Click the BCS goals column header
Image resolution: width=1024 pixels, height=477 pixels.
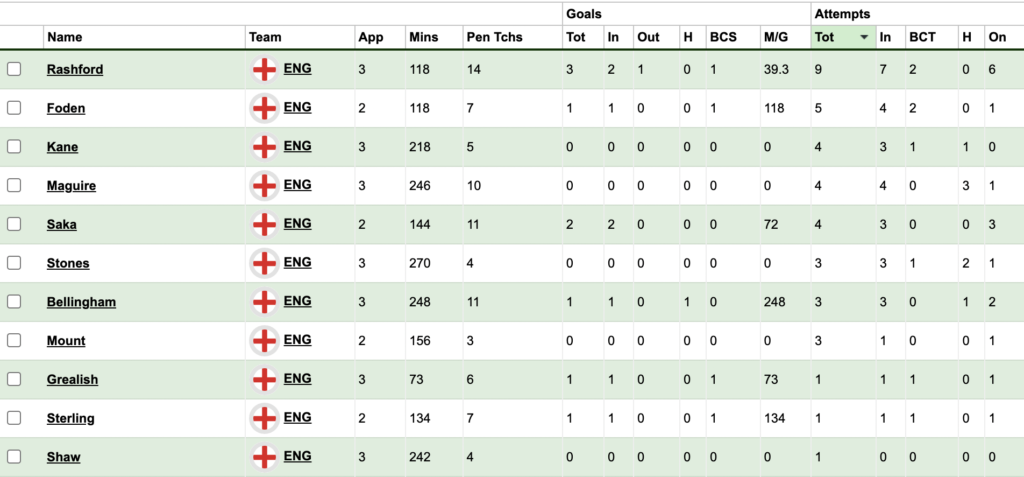pyautogui.click(x=723, y=37)
